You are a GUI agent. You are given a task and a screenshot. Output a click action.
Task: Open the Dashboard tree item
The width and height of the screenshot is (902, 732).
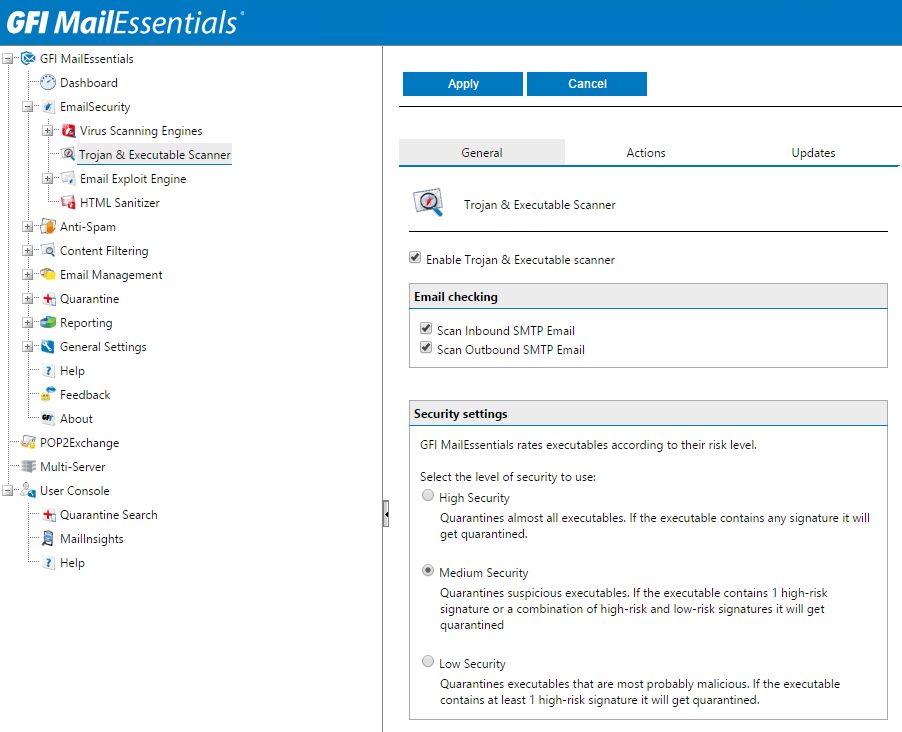pyautogui.click(x=89, y=83)
